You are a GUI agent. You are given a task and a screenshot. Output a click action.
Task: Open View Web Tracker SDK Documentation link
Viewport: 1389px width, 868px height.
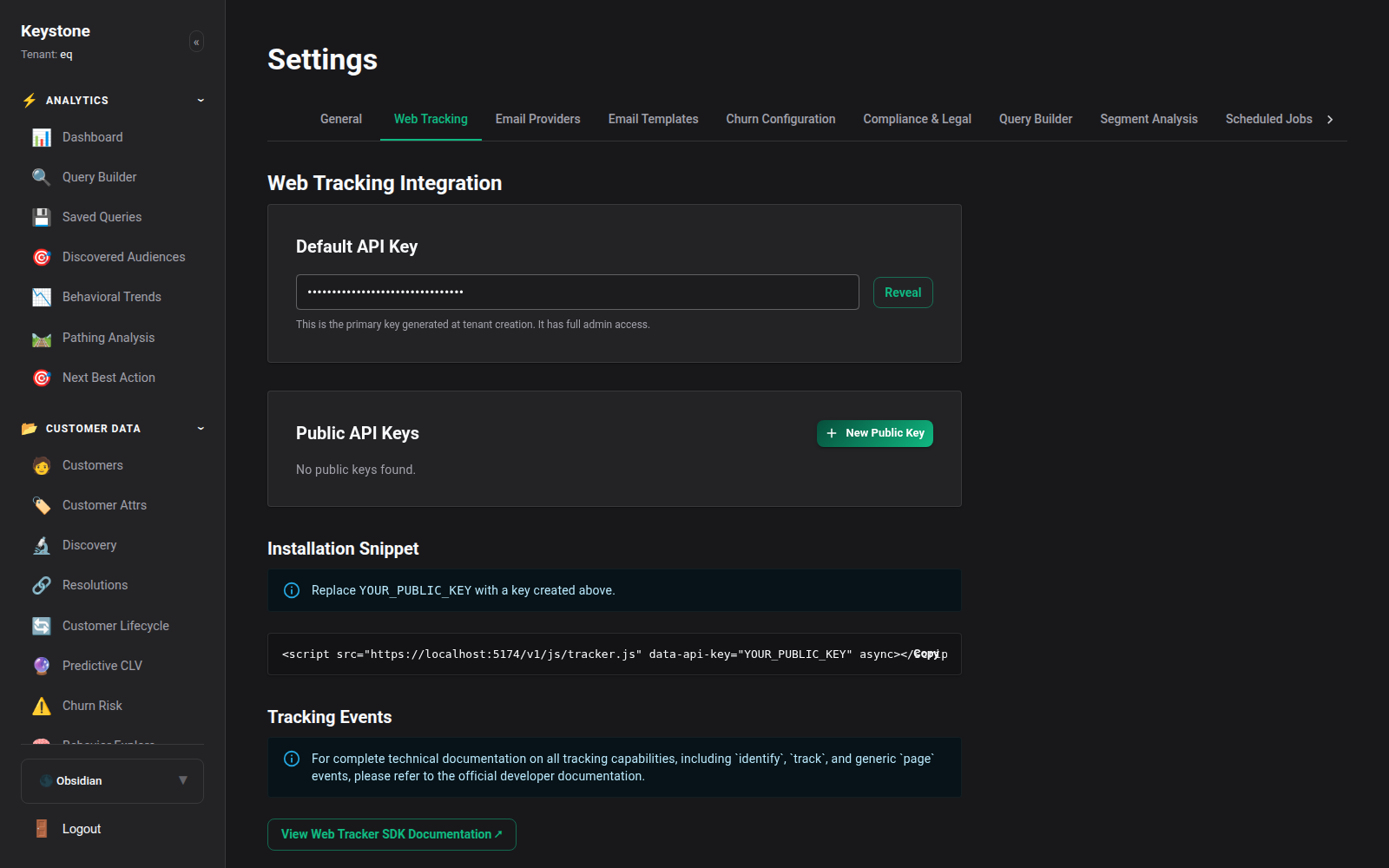pyautogui.click(x=392, y=834)
